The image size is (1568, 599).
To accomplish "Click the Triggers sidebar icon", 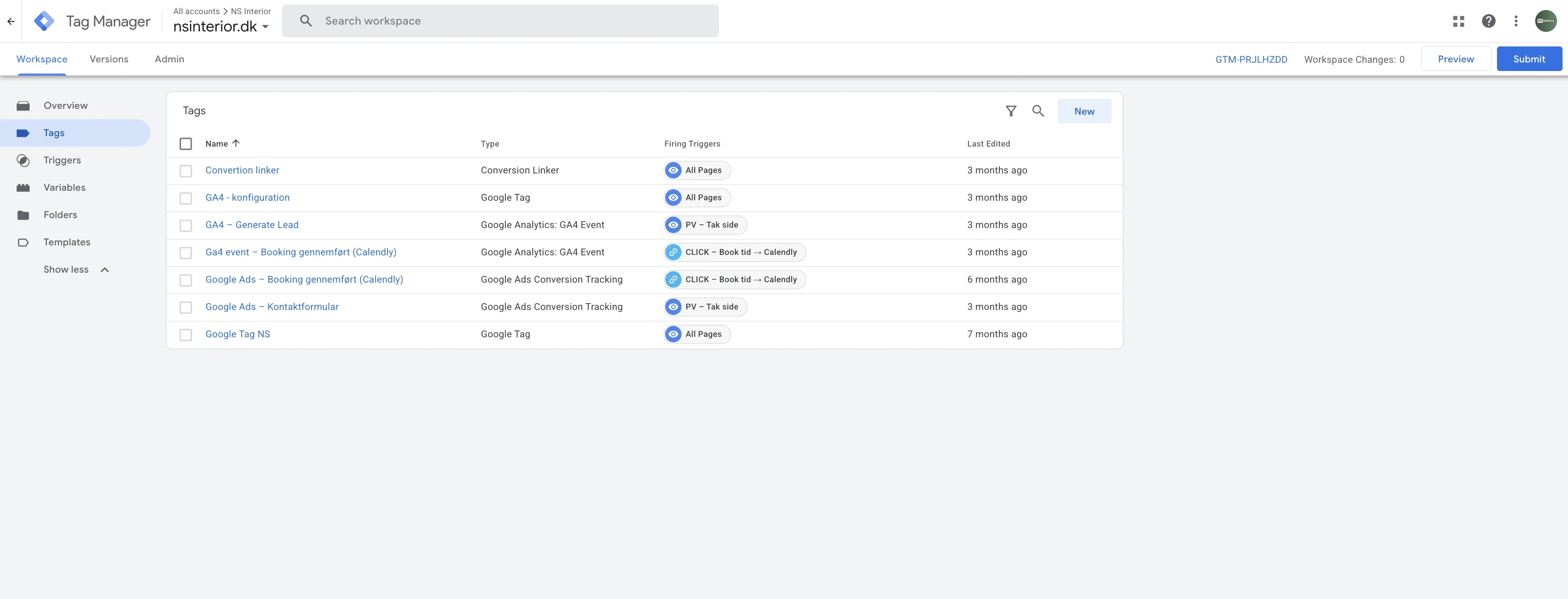I will pyautogui.click(x=23, y=160).
